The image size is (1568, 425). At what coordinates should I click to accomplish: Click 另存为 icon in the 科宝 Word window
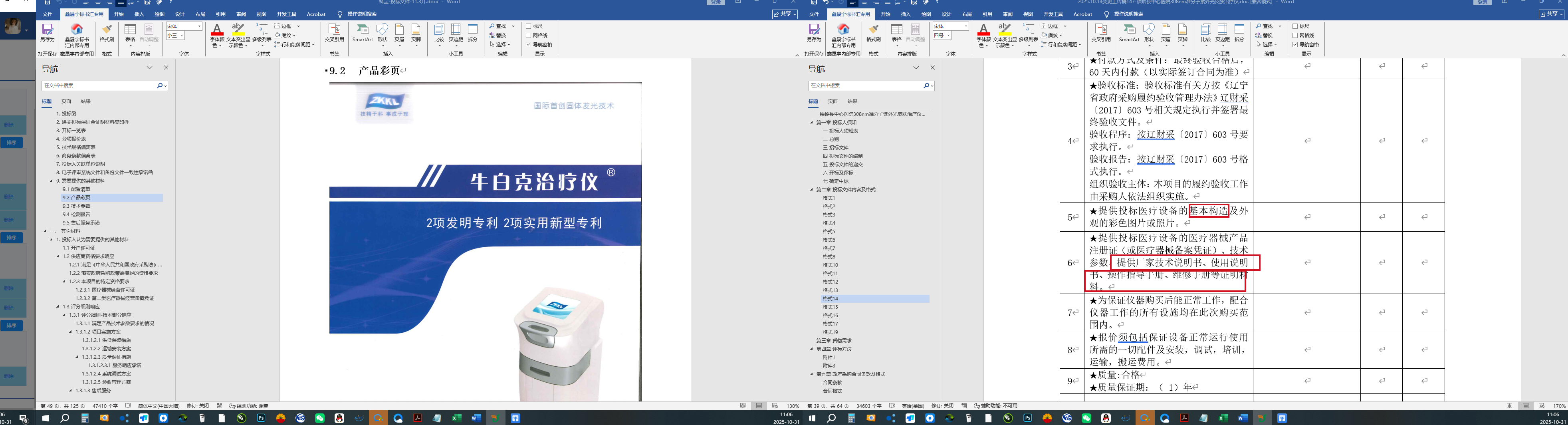[x=47, y=33]
